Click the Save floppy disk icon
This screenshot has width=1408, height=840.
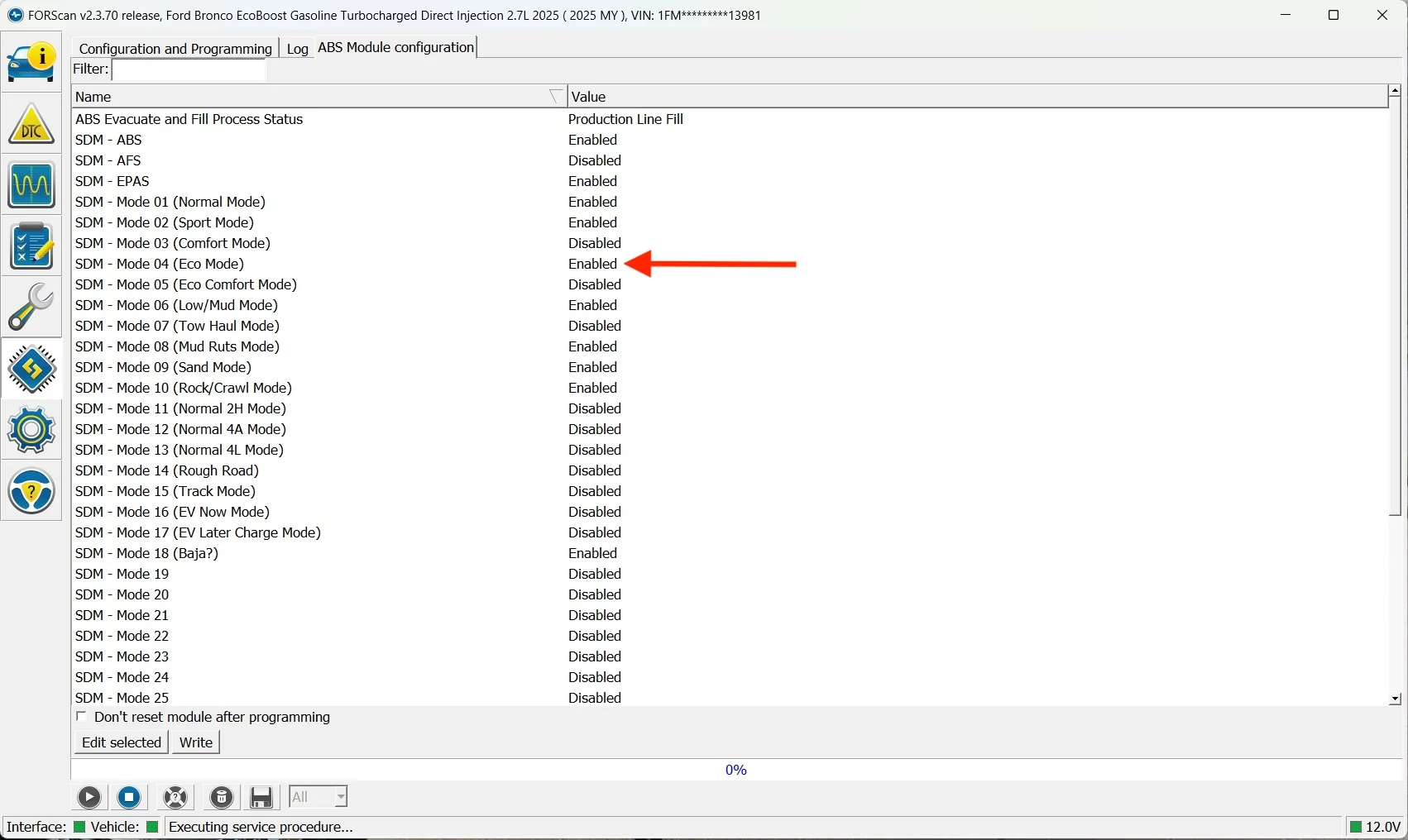262,797
